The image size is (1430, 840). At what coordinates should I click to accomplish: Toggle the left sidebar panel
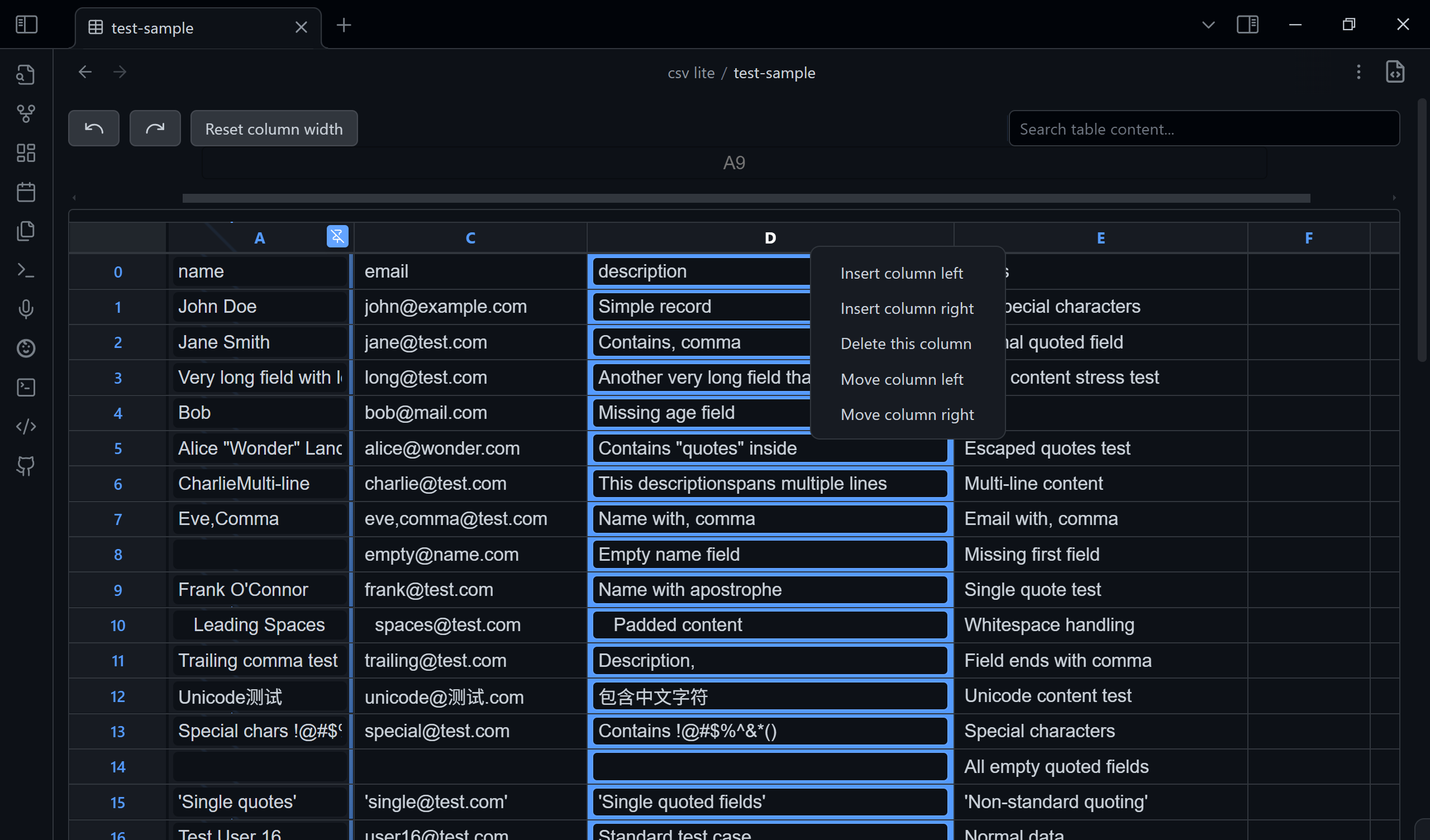coord(26,25)
